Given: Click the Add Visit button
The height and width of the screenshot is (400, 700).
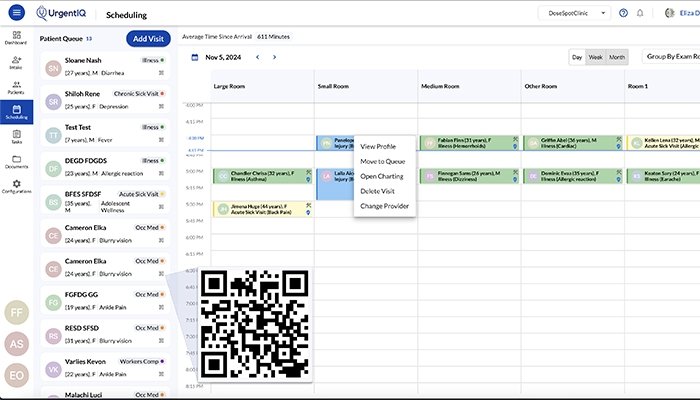Looking at the screenshot, I should pos(148,39).
